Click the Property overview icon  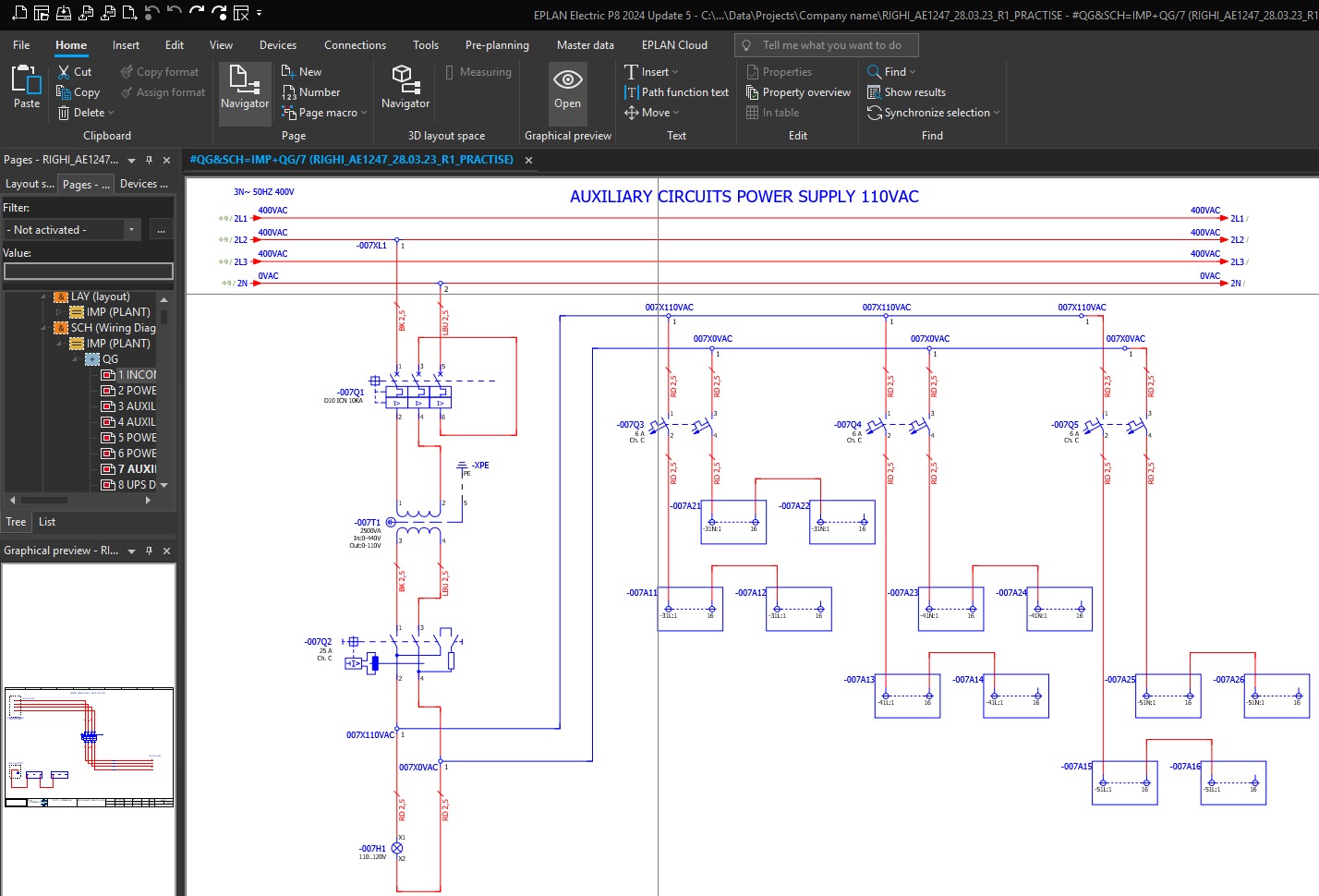click(x=752, y=92)
